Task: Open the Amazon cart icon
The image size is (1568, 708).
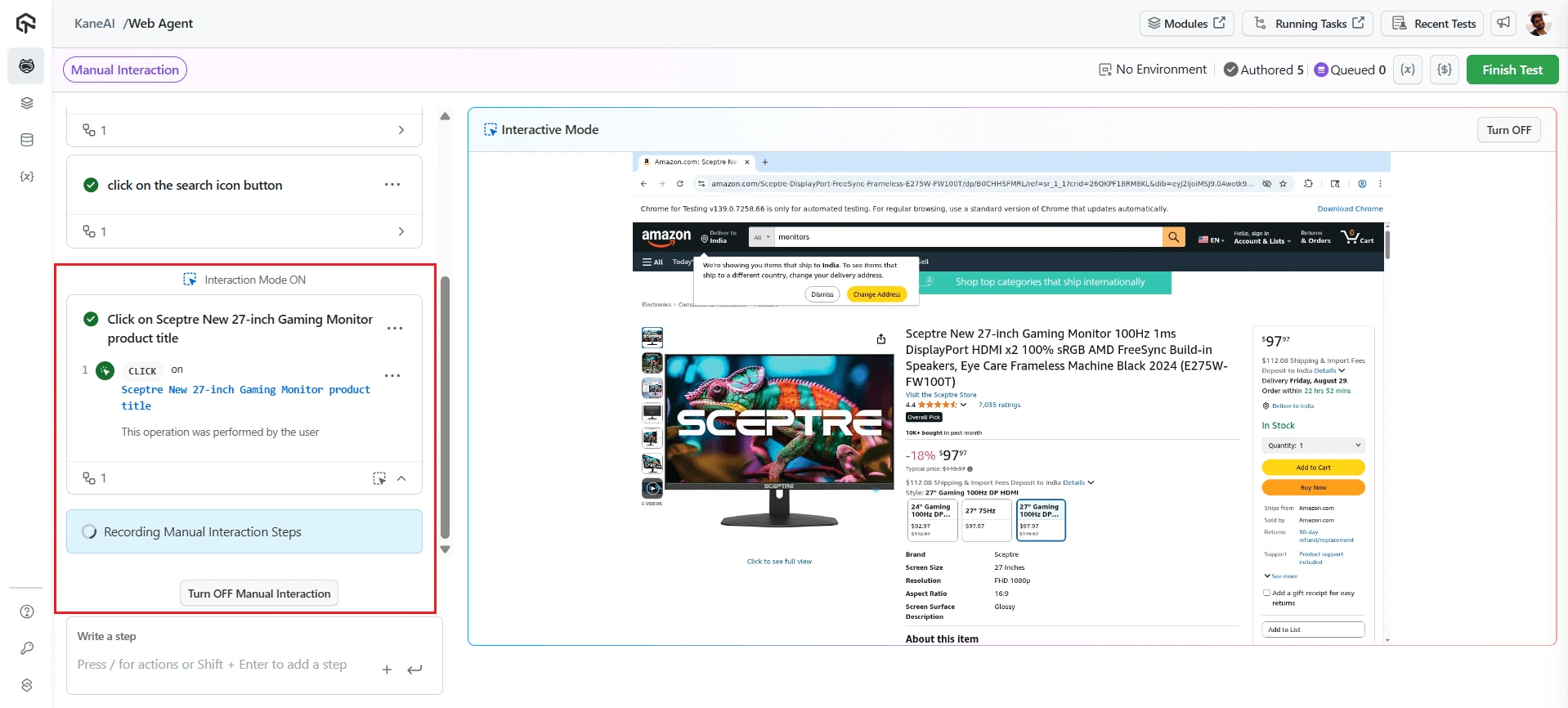Action: [1356, 237]
